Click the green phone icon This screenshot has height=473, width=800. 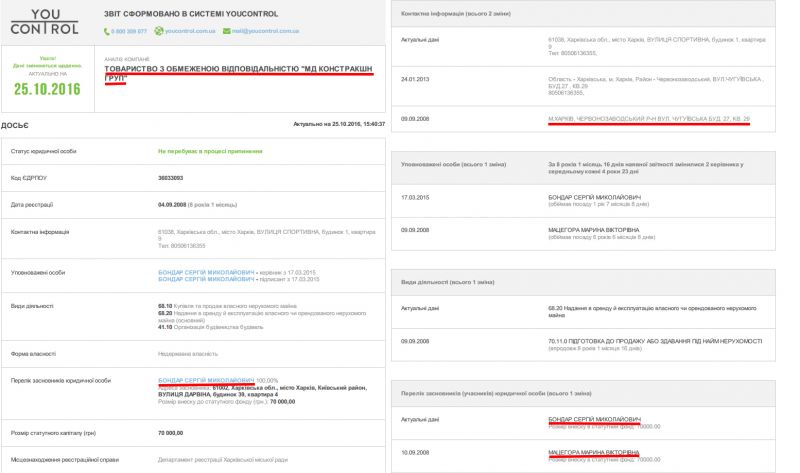coord(107,32)
